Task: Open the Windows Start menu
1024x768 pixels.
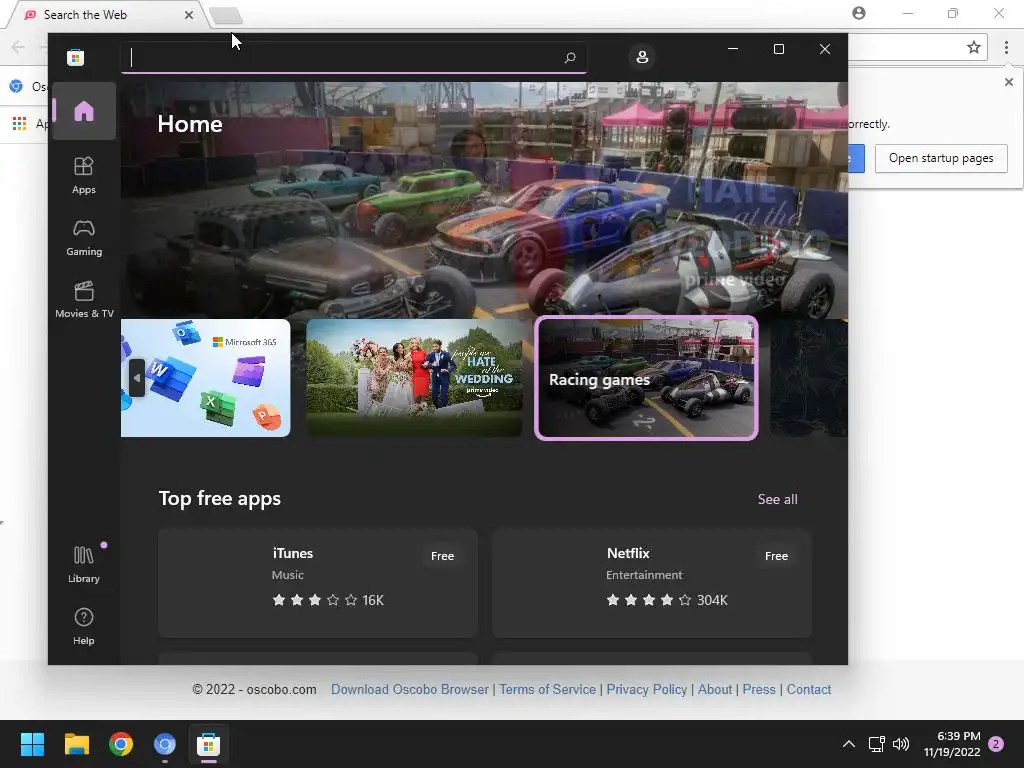Action: [33, 744]
